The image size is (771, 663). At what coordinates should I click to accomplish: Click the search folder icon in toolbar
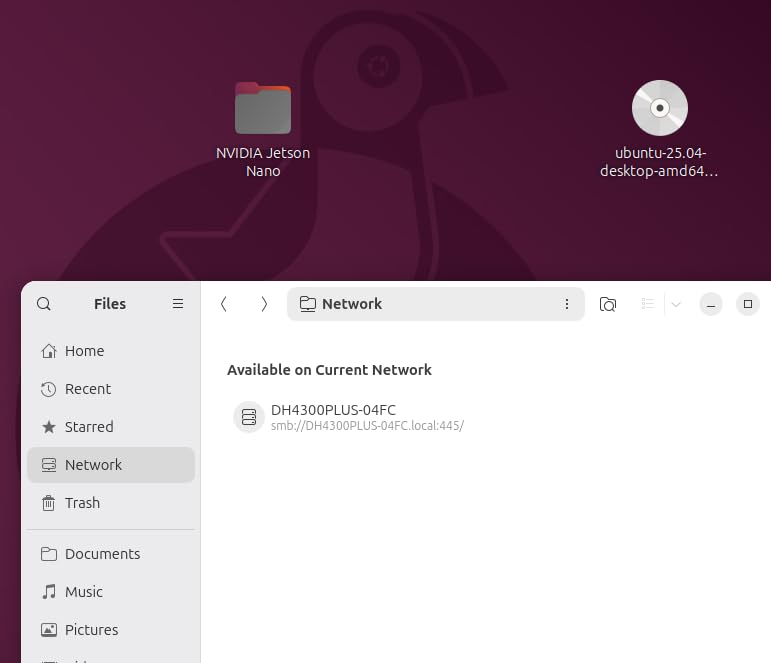tap(608, 304)
